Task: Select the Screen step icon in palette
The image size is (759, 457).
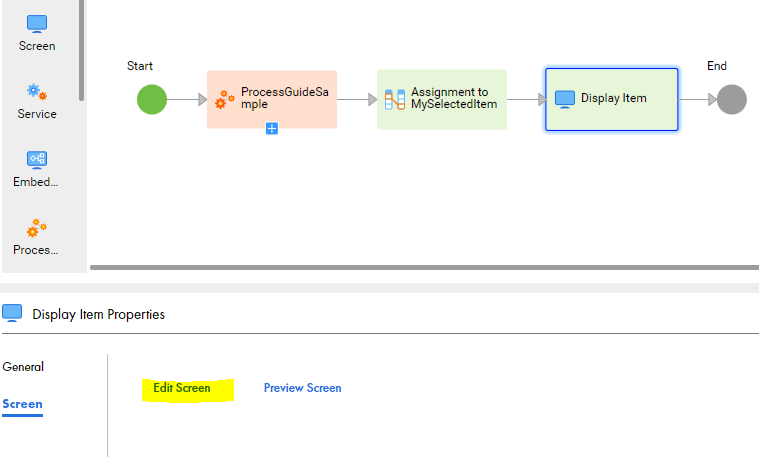Action: pyautogui.click(x=37, y=24)
